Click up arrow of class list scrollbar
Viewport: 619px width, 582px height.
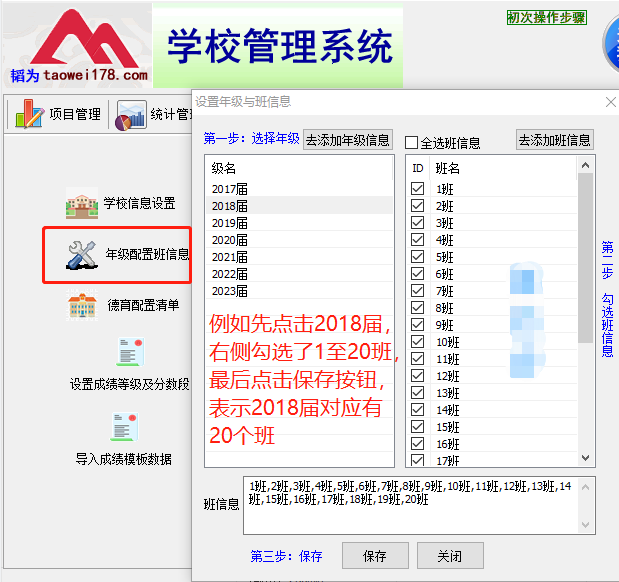(585, 165)
